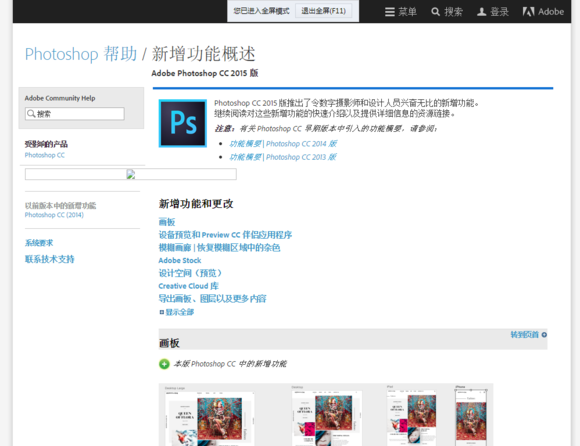The height and width of the screenshot is (446, 580).
Task: Select the 新增功能概述 heading text
Action: pyautogui.click(x=203, y=54)
